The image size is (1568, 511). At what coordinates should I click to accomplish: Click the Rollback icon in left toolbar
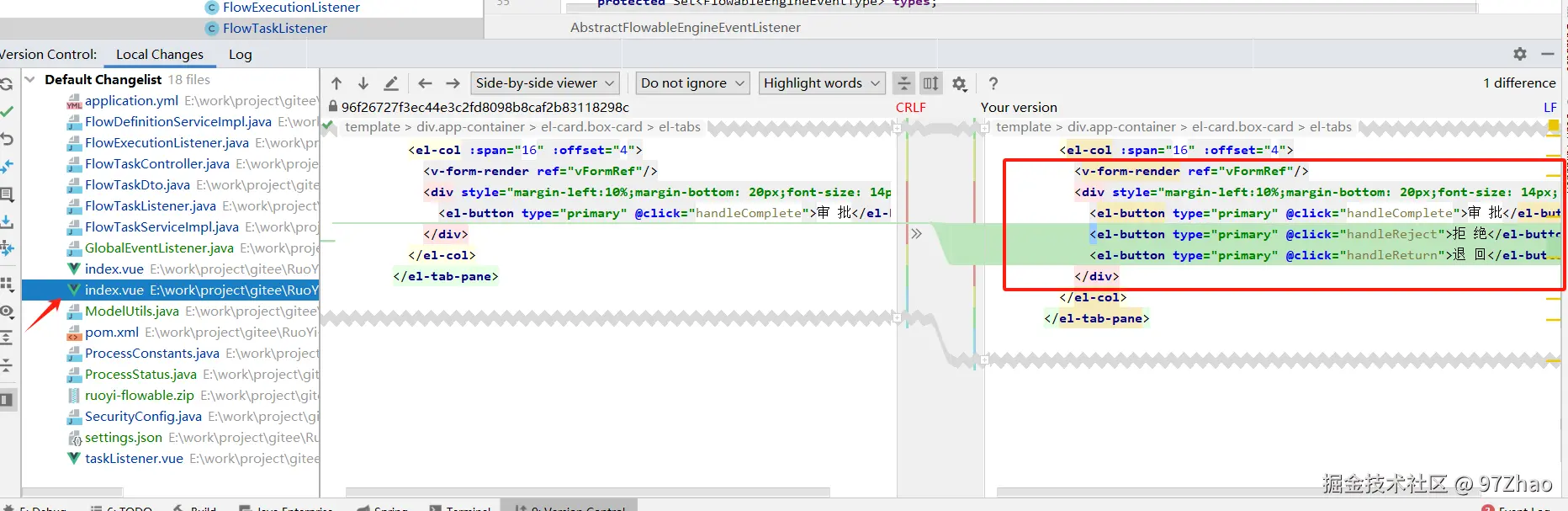tap(6, 139)
